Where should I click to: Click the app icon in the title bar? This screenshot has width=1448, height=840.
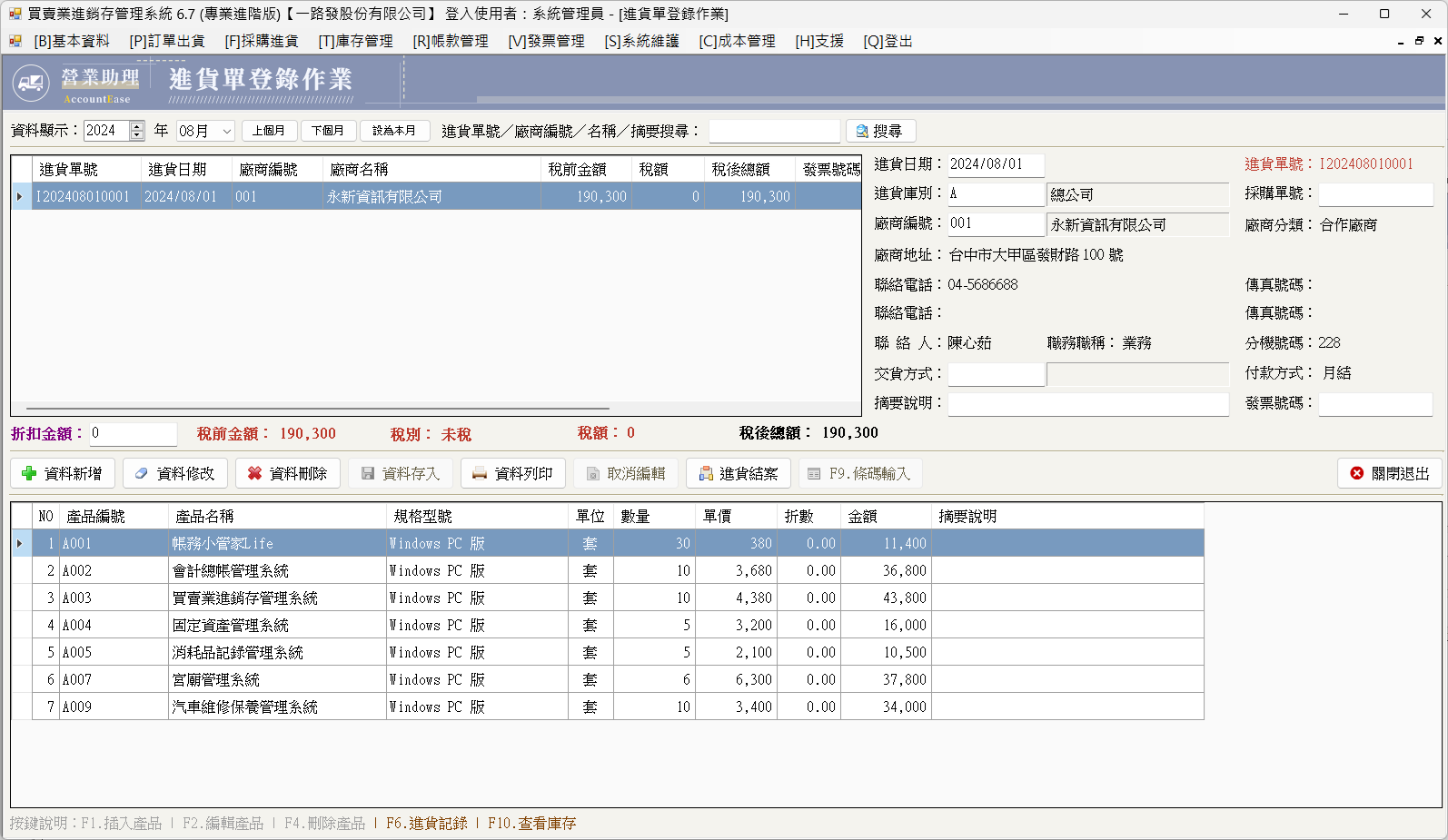click(15, 14)
